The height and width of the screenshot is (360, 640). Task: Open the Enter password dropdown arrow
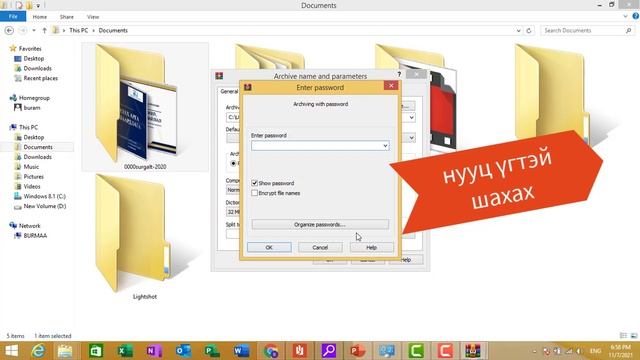click(x=385, y=146)
